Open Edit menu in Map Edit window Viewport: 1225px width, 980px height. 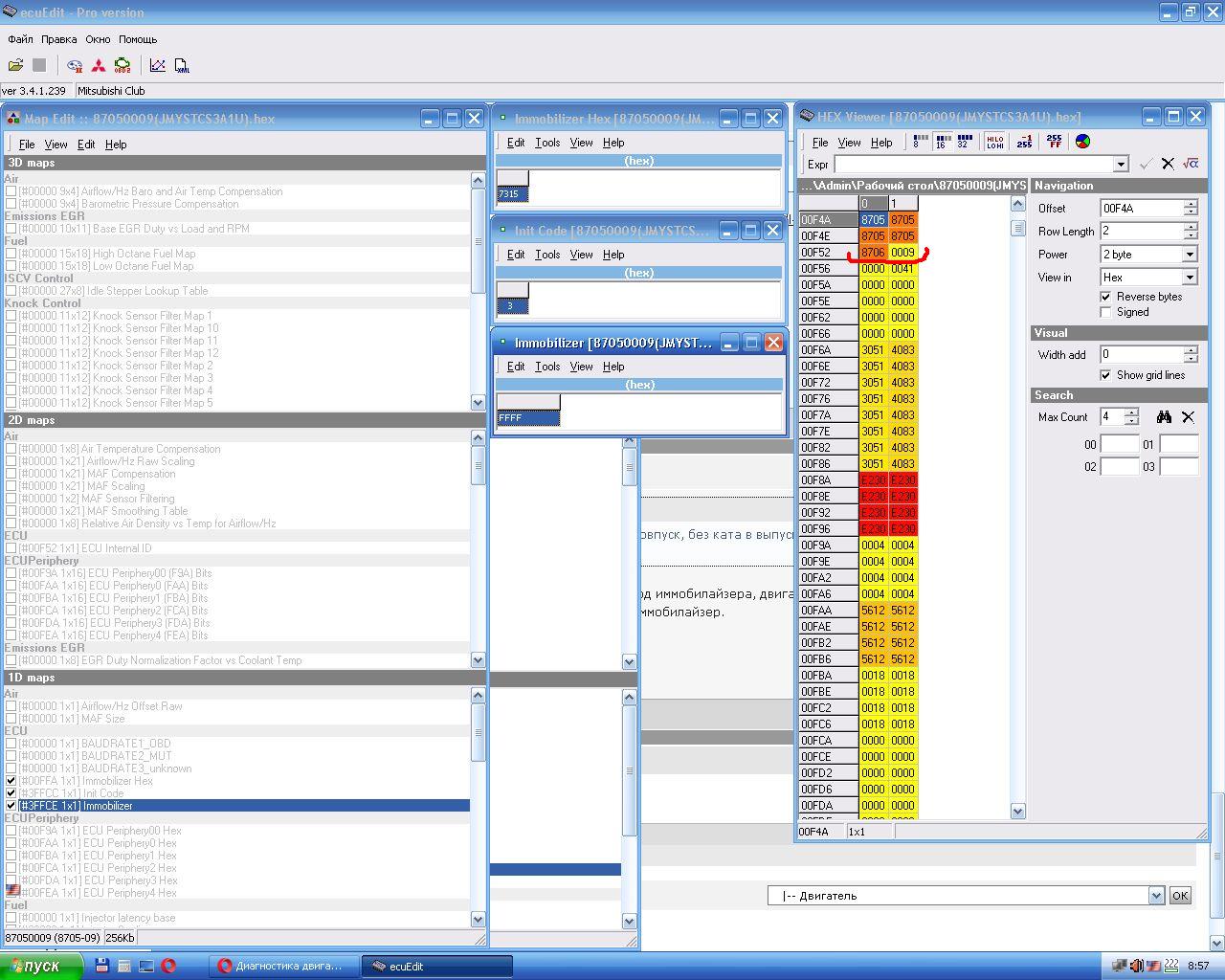[86, 145]
